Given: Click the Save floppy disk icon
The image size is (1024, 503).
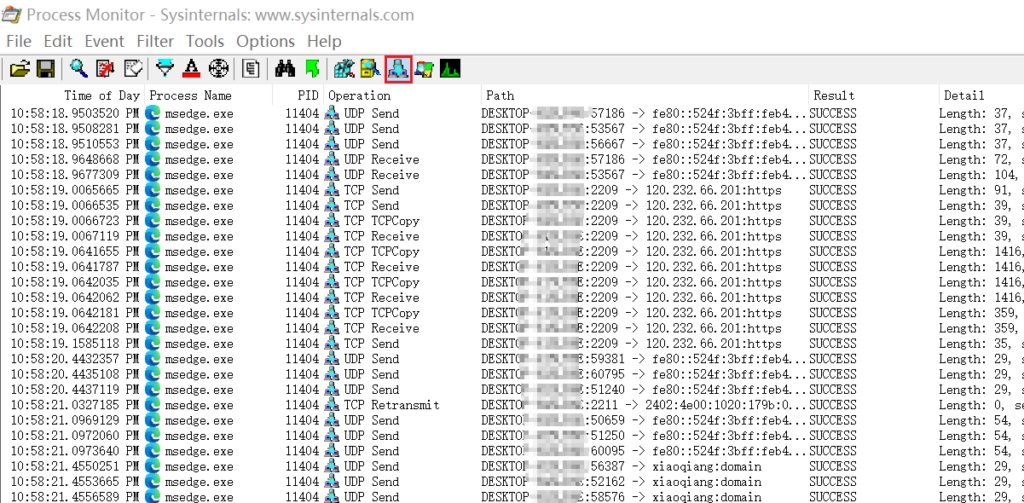Looking at the screenshot, I should pyautogui.click(x=45, y=69).
